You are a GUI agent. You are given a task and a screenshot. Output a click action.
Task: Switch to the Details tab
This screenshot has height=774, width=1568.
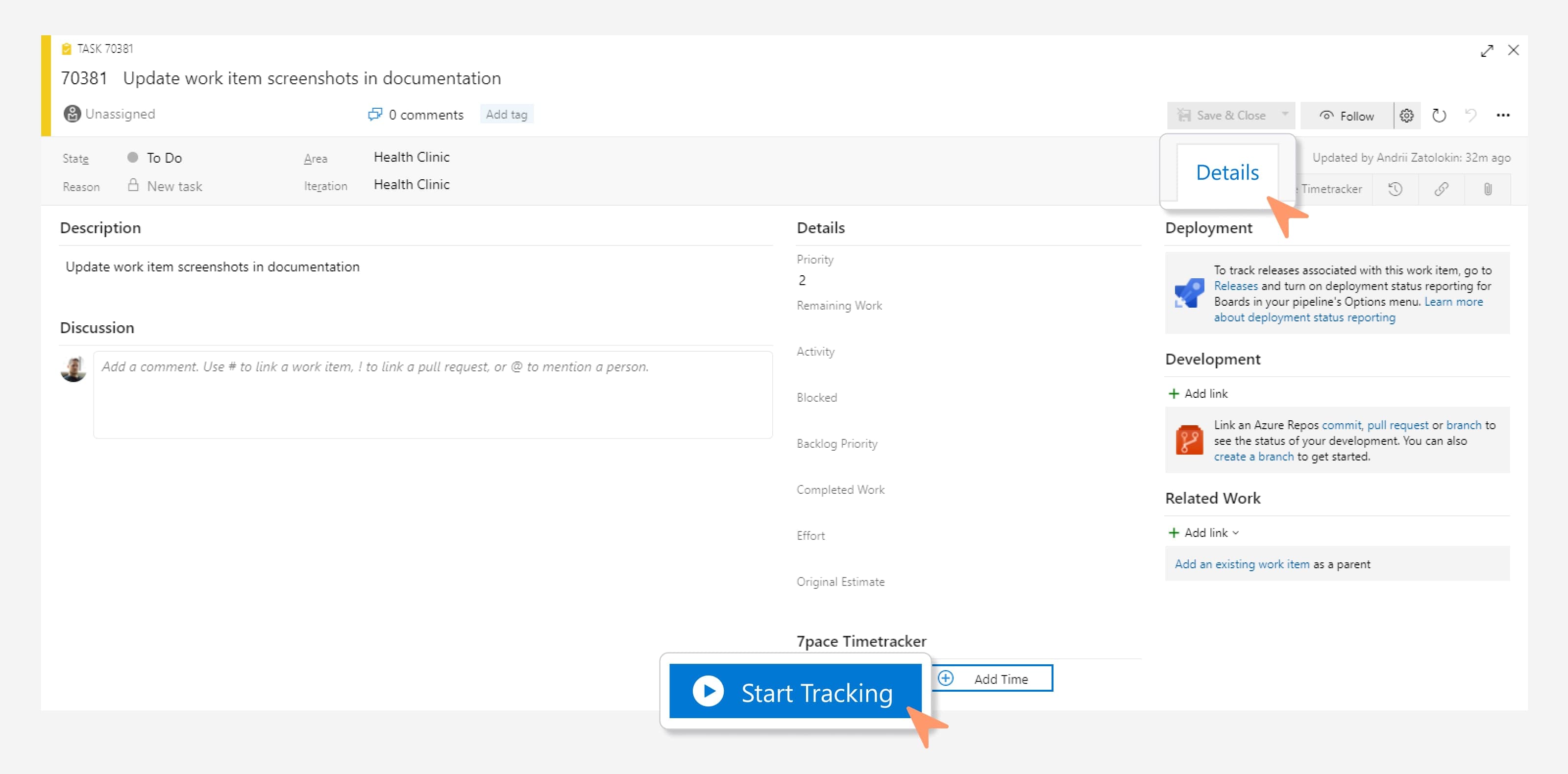(1227, 173)
